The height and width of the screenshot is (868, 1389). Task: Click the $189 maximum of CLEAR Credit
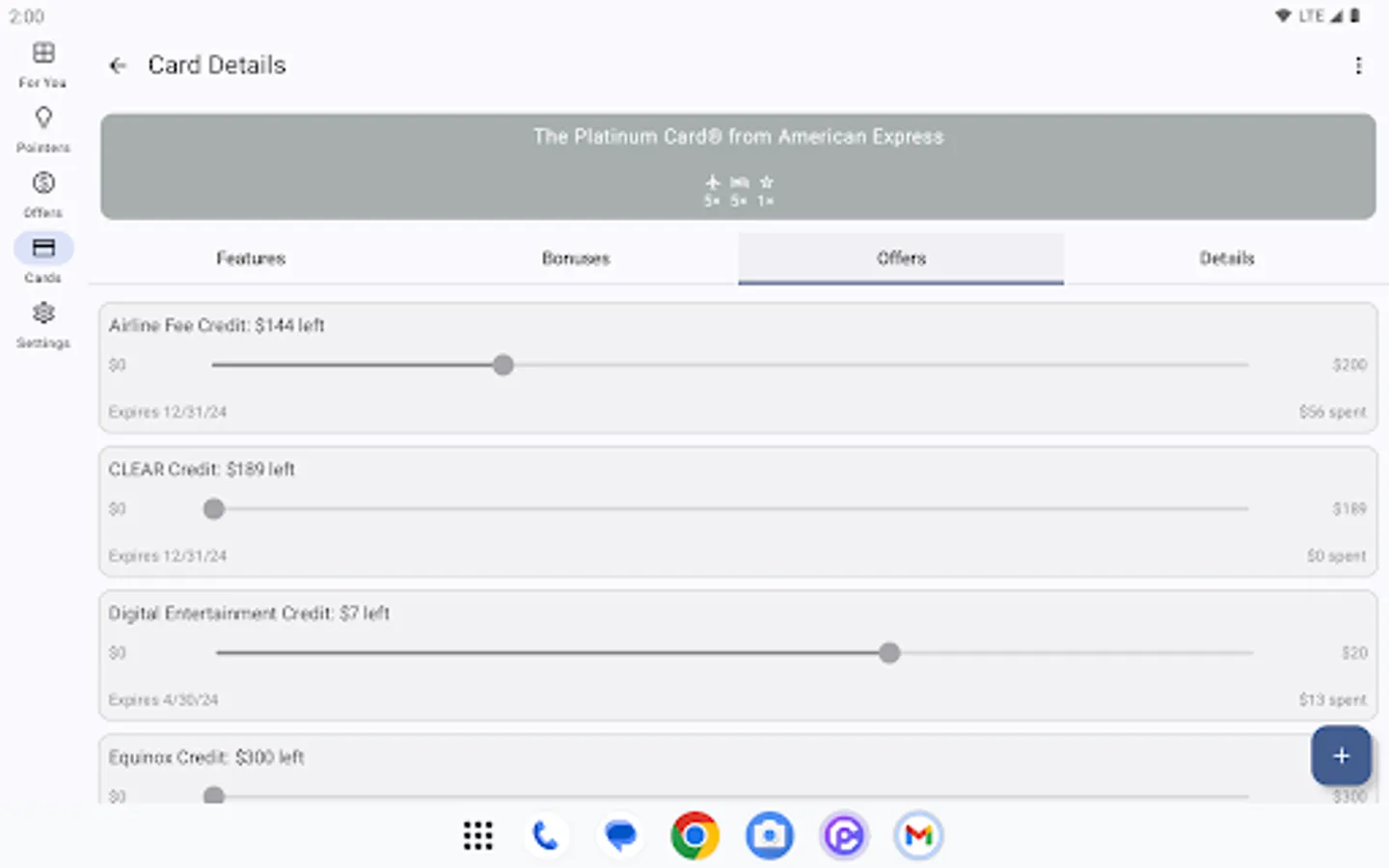[x=1349, y=508]
